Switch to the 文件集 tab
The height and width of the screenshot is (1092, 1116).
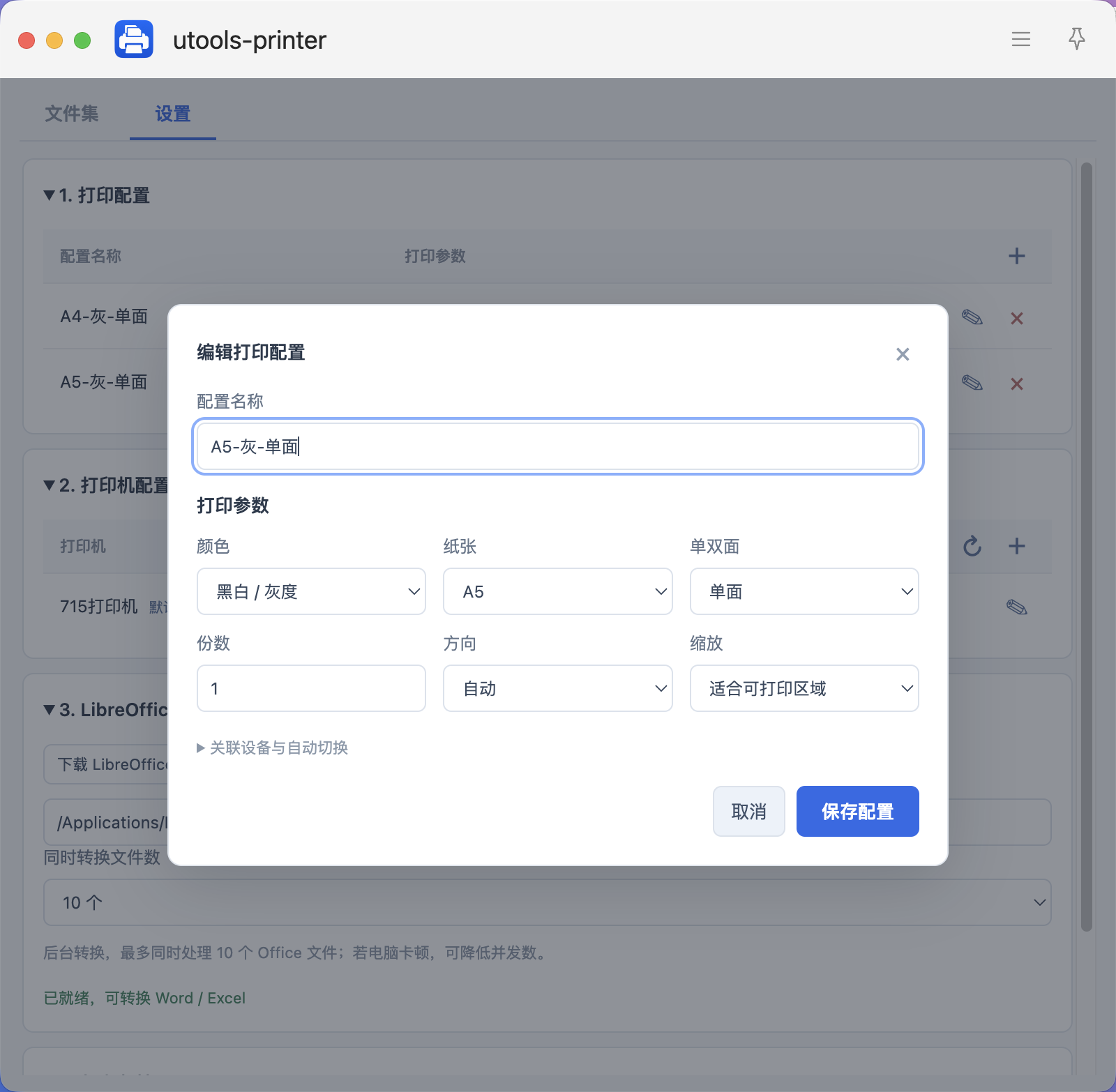coord(72,114)
